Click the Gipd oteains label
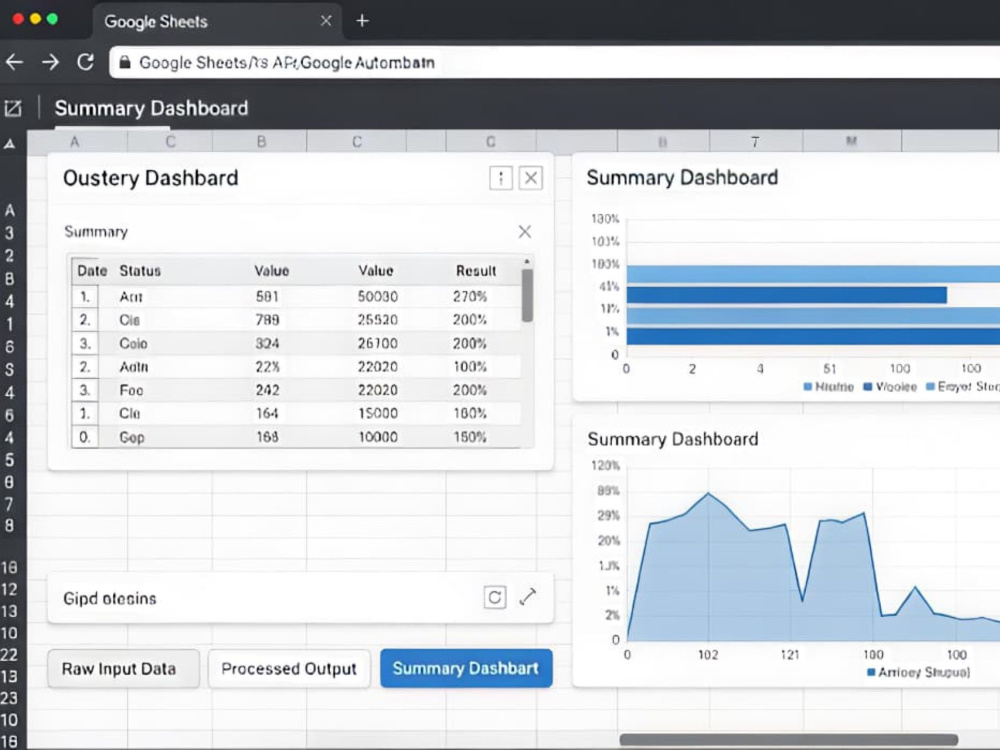 point(110,599)
